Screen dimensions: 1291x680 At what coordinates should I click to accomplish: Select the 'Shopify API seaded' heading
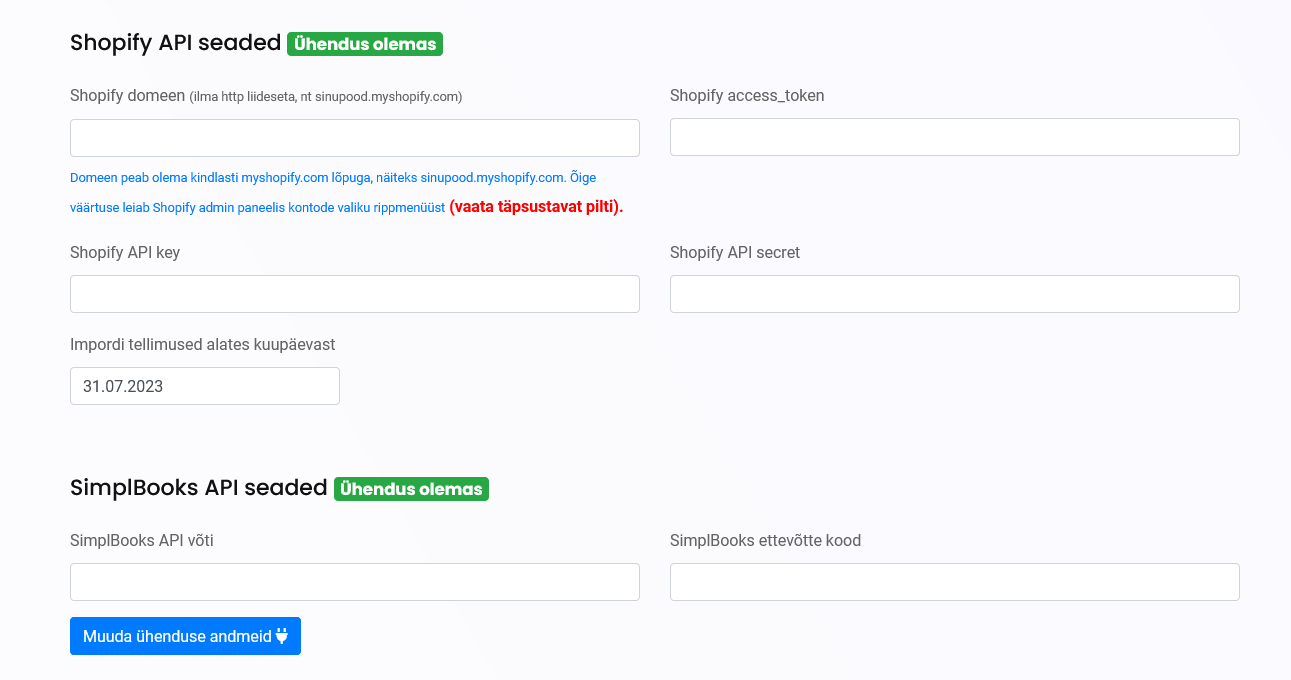point(175,43)
